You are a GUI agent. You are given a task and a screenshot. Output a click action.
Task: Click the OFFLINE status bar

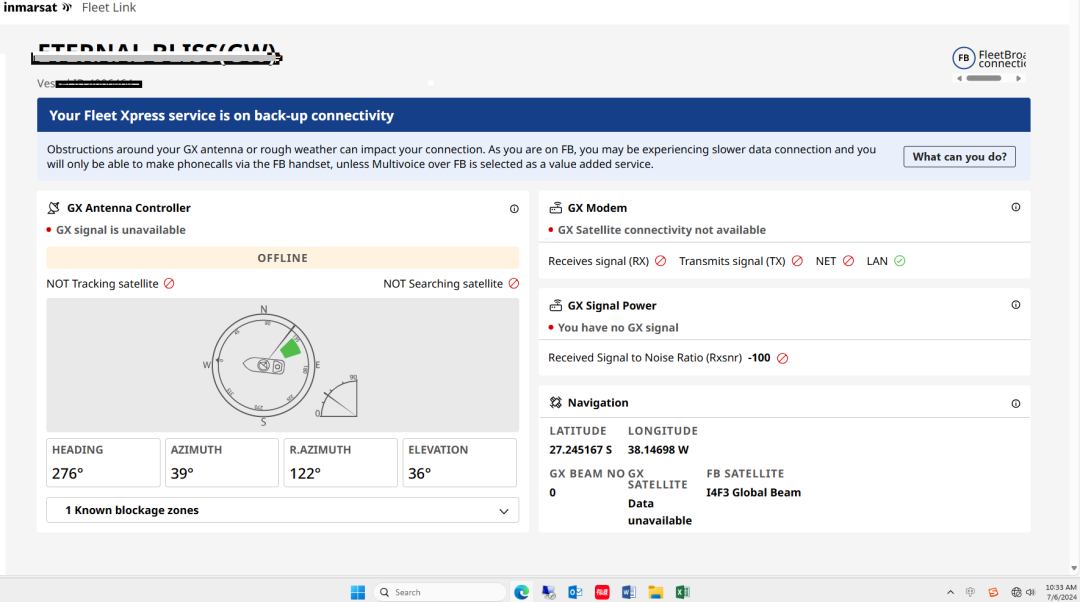click(282, 258)
